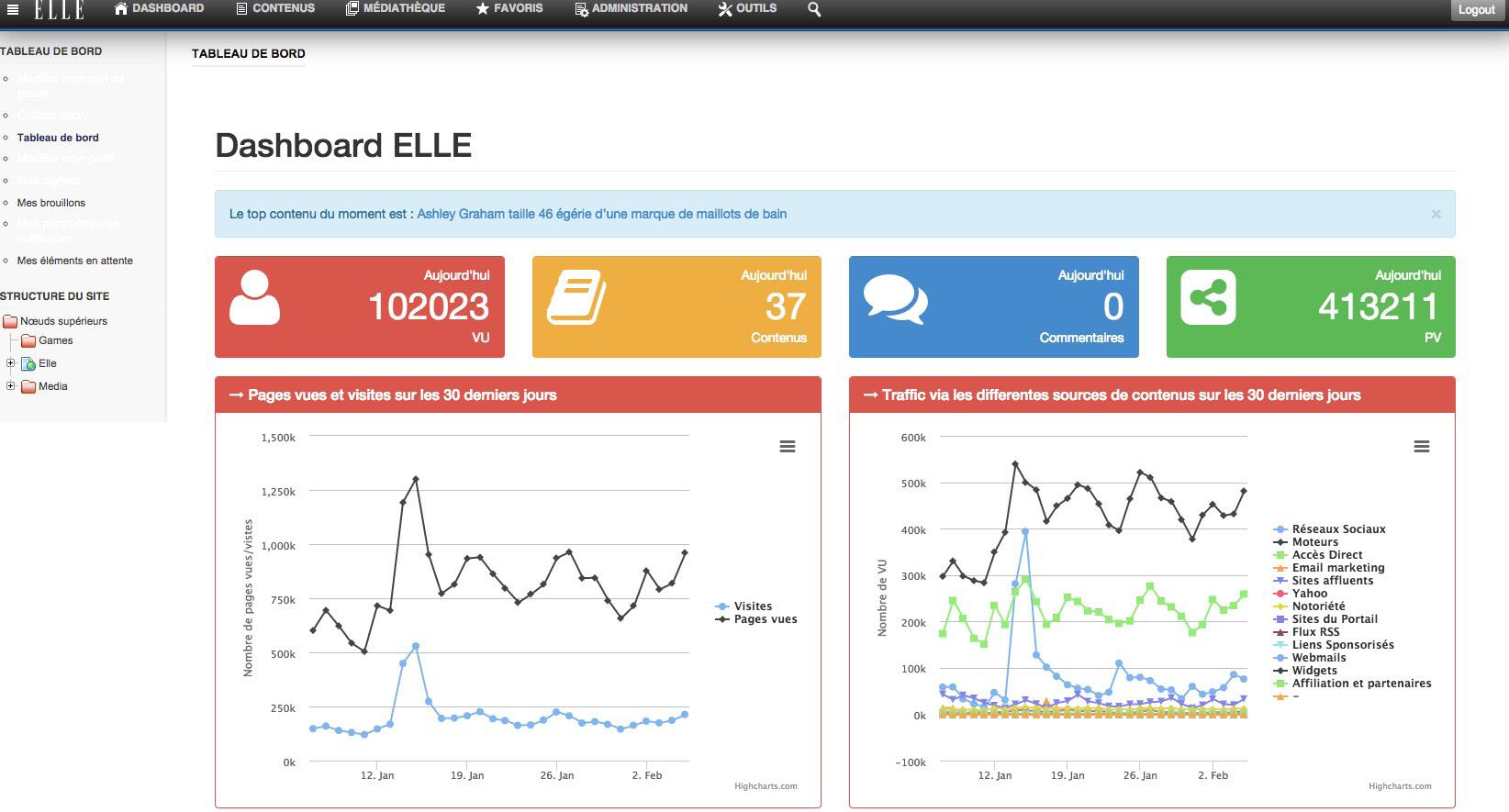1509x812 pixels.
Task: Dismiss the top content alert
Action: tap(1436, 214)
